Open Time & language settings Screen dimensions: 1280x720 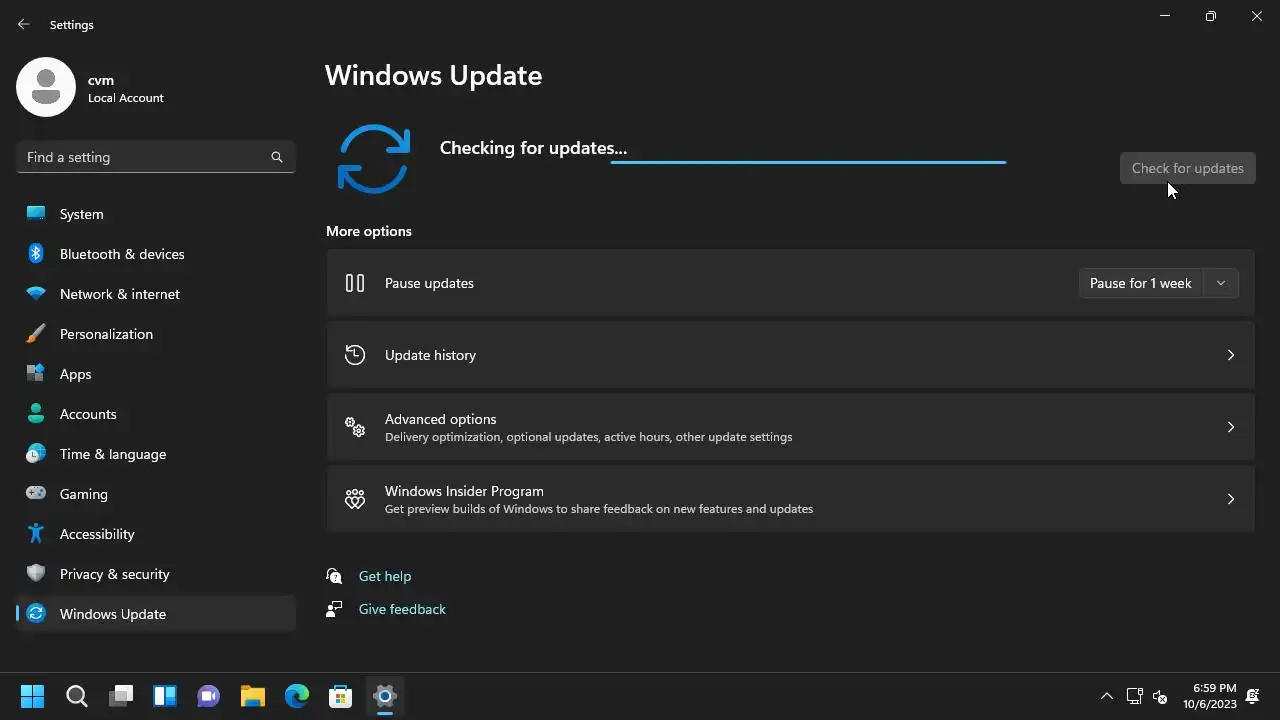[113, 454]
